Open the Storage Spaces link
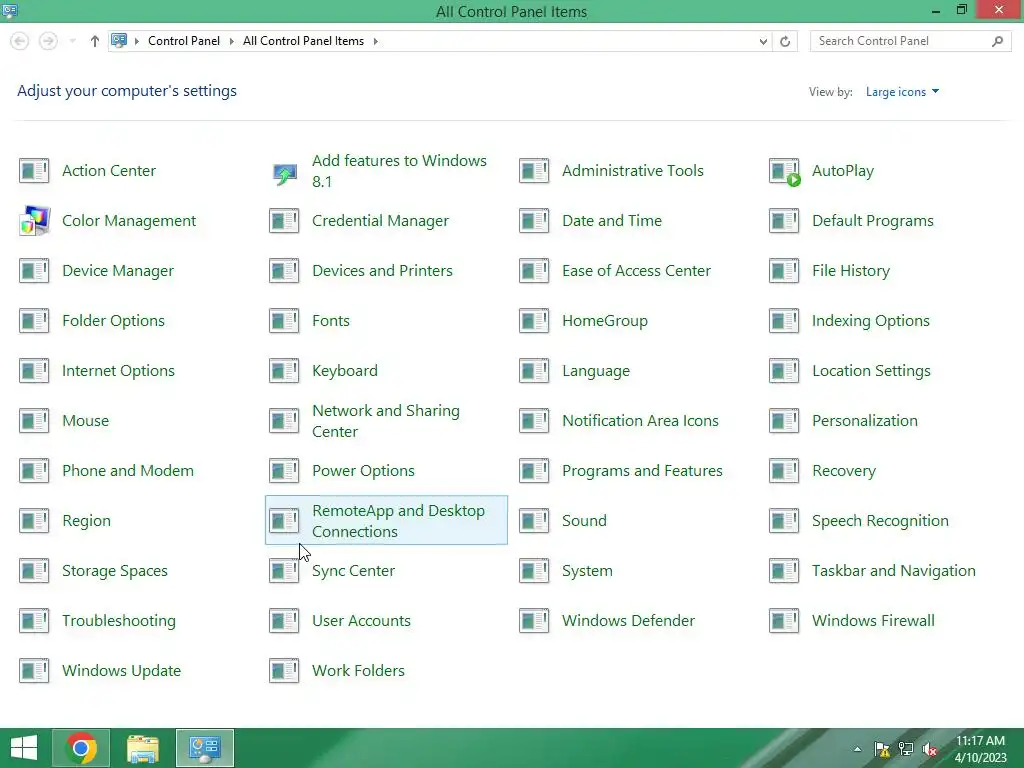 click(115, 571)
